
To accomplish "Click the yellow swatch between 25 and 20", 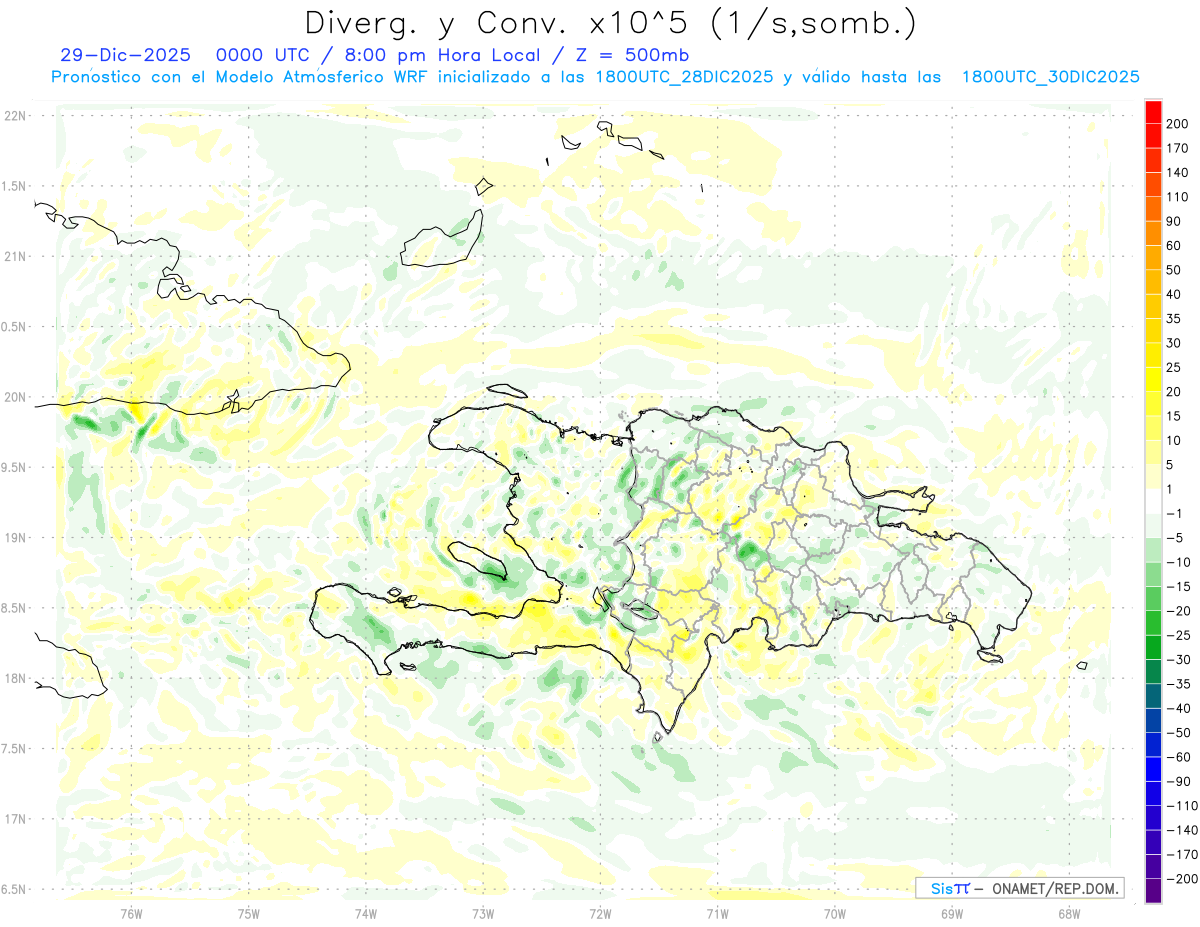I will tap(1154, 379).
